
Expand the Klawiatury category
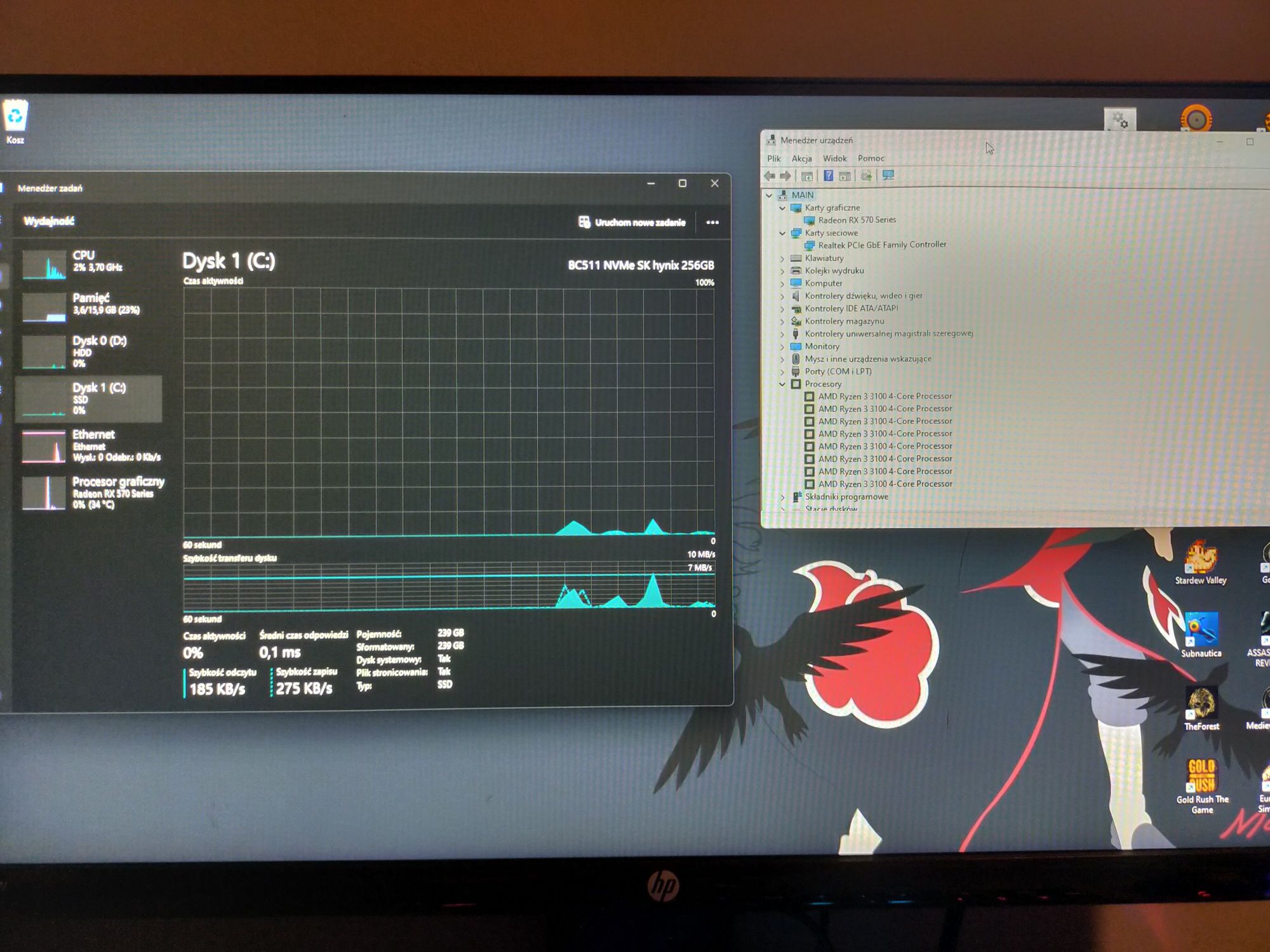pyautogui.click(x=782, y=258)
